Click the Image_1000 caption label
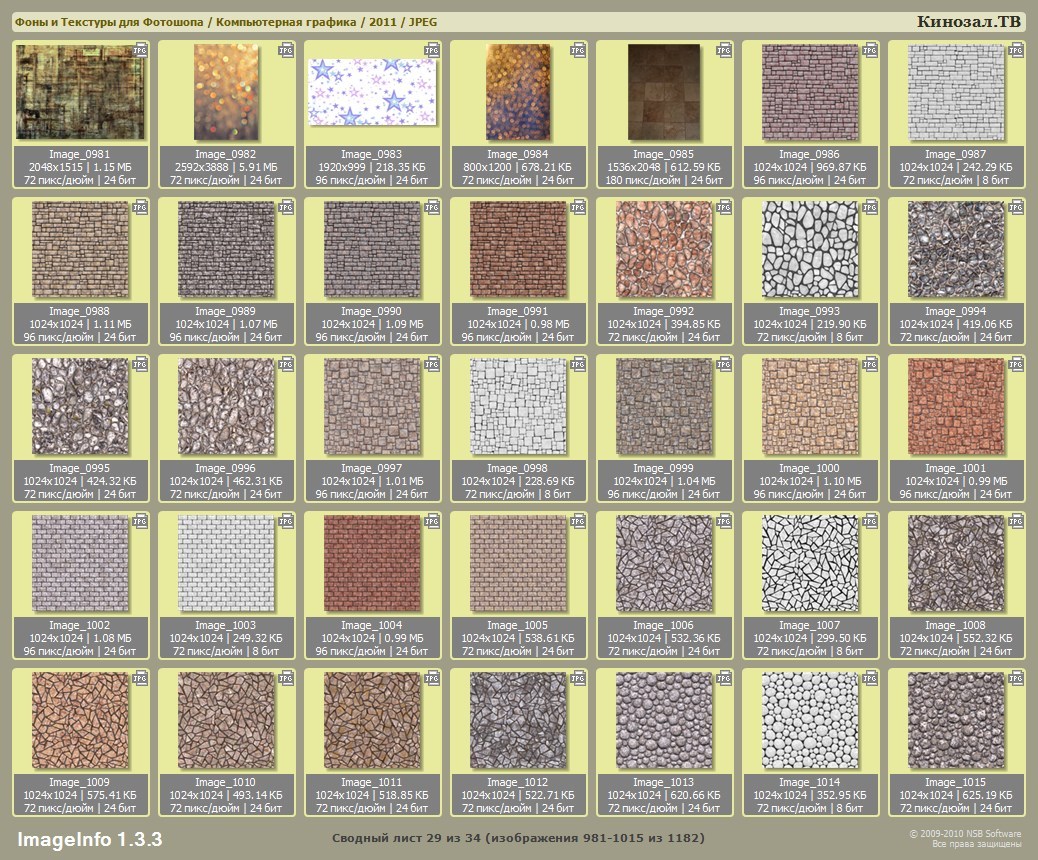1038x860 pixels. [x=810, y=468]
